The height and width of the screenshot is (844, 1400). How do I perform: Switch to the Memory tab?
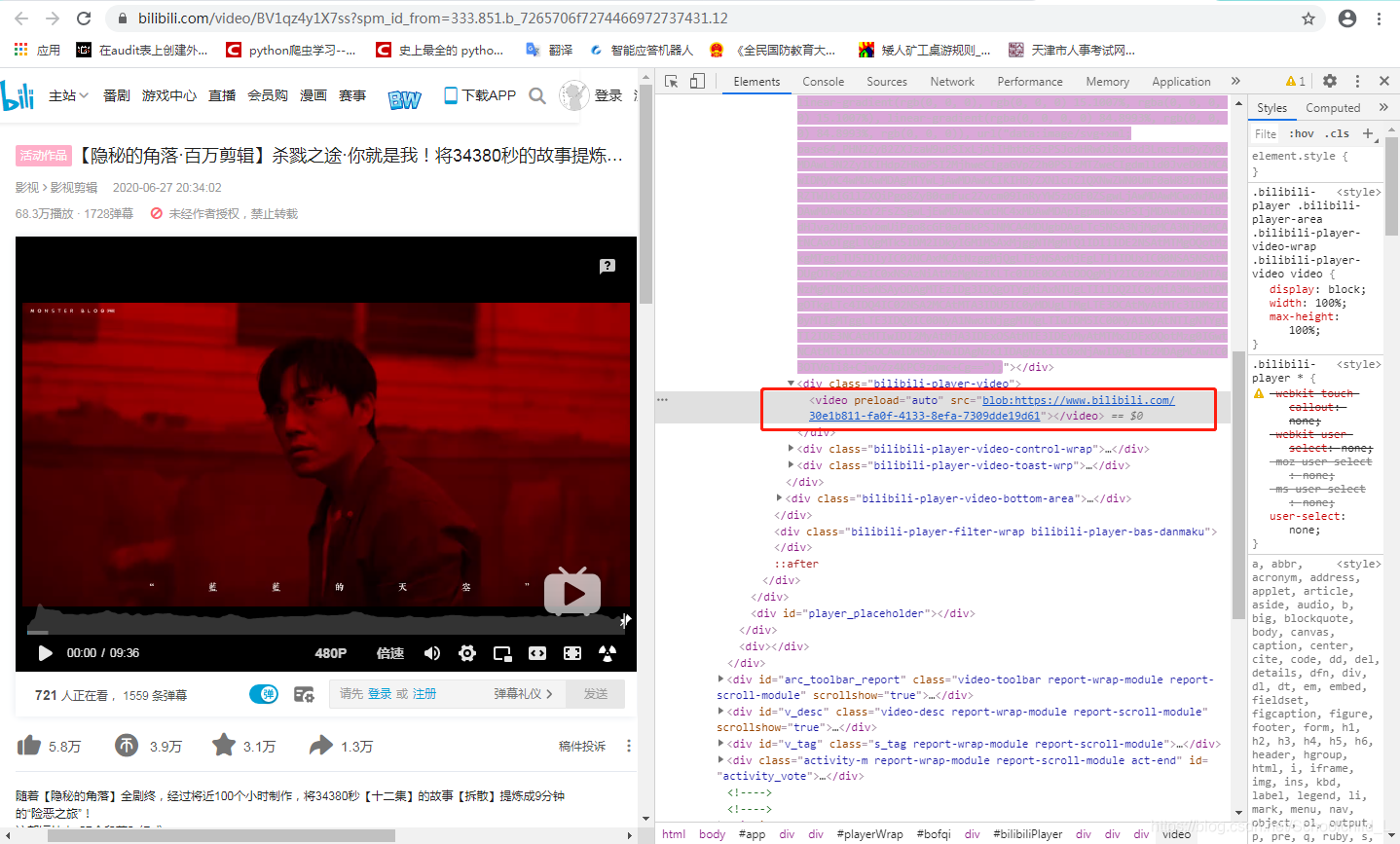coord(1108,82)
